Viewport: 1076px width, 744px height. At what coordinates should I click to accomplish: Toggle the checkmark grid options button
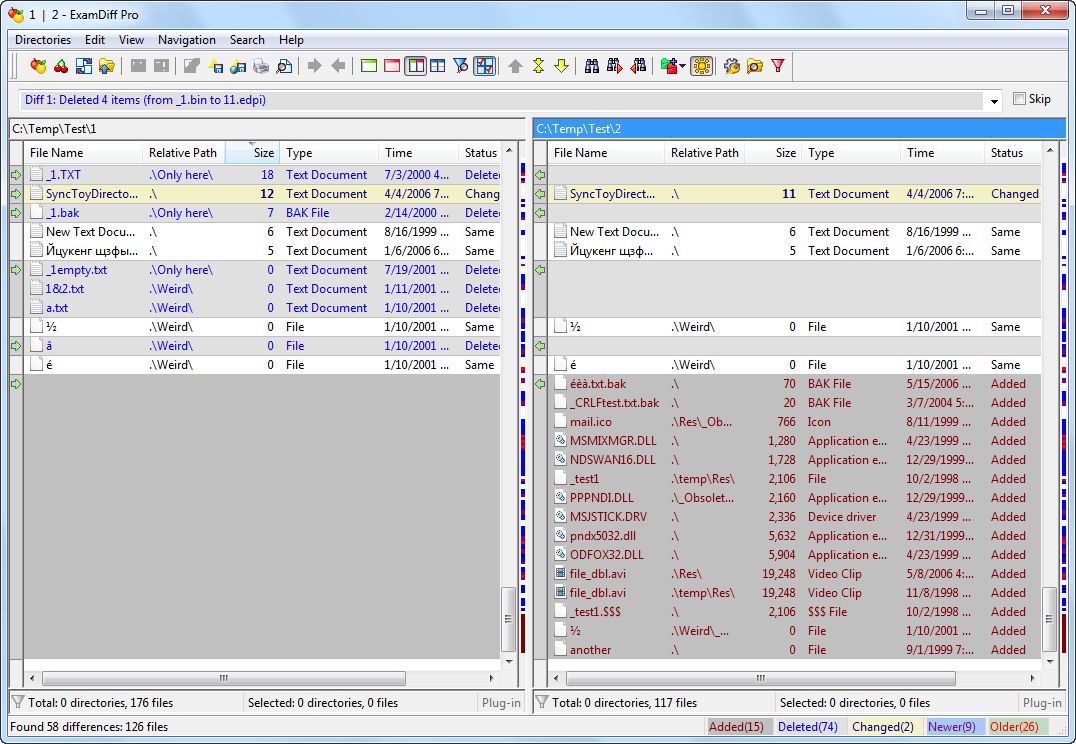click(x=484, y=66)
